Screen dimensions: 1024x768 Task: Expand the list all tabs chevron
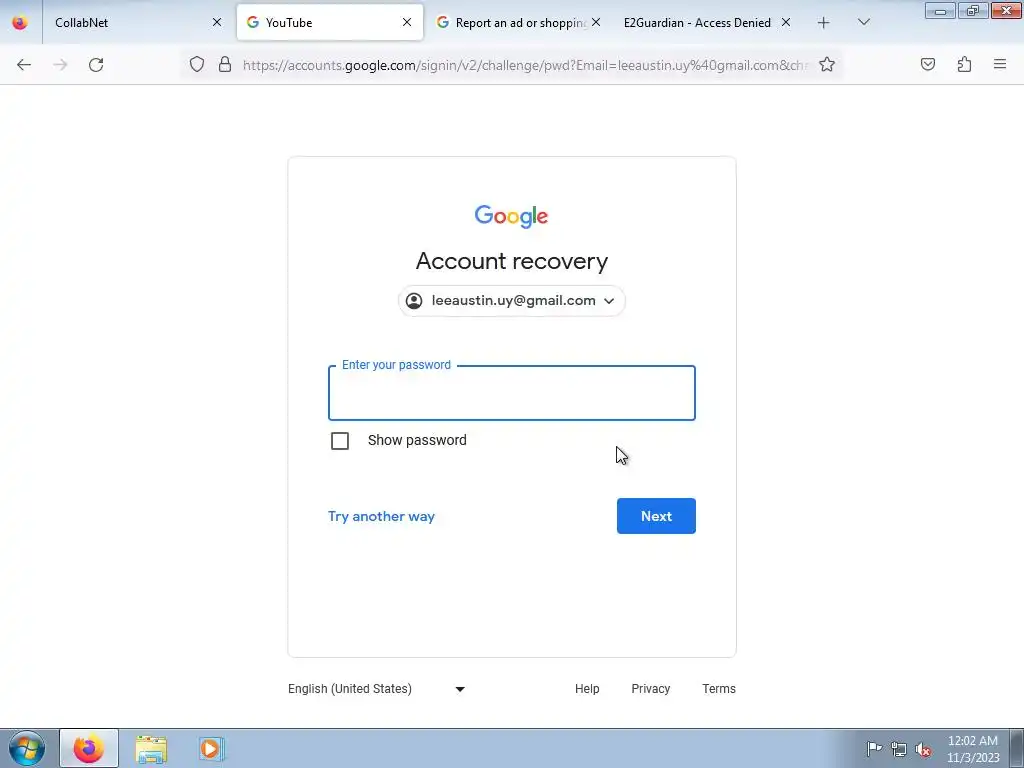[x=863, y=22]
